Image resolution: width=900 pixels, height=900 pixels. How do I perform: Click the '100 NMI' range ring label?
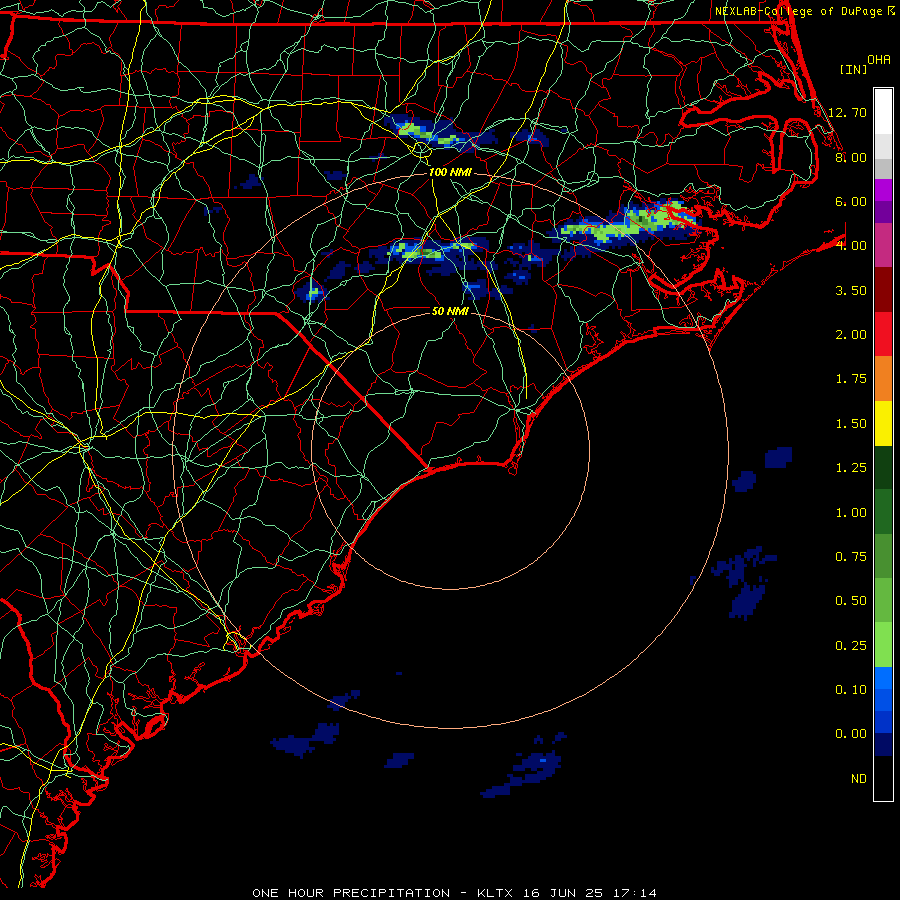click(450, 172)
